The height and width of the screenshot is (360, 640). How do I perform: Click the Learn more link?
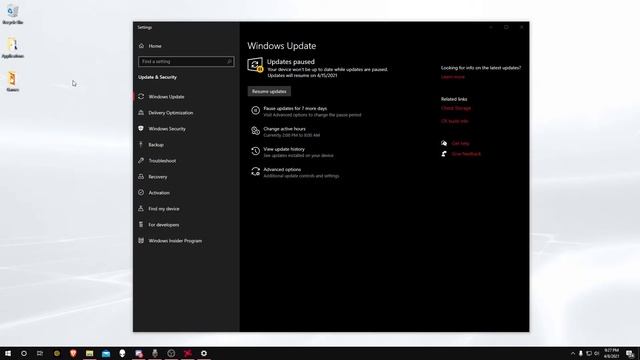[x=453, y=77]
